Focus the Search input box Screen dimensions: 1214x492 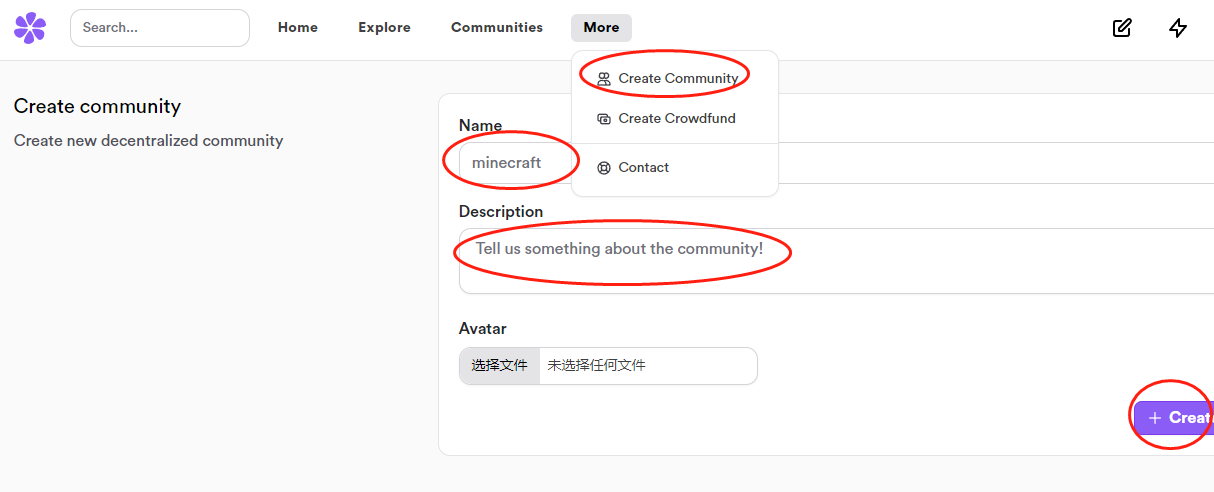[x=160, y=28]
